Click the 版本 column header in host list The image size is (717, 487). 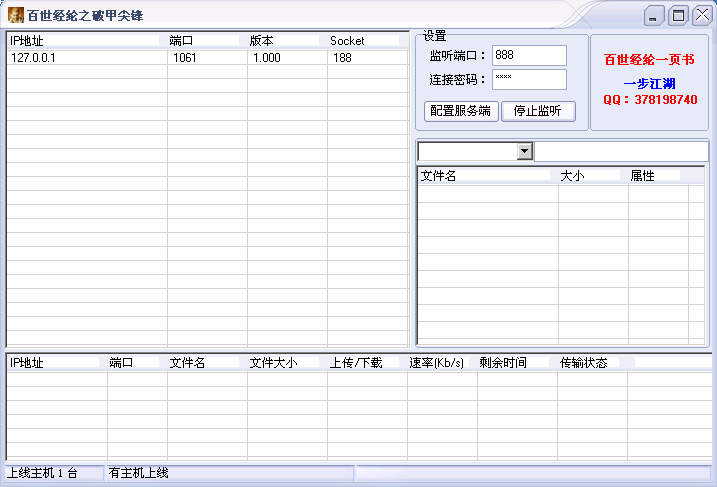pyautogui.click(x=286, y=41)
